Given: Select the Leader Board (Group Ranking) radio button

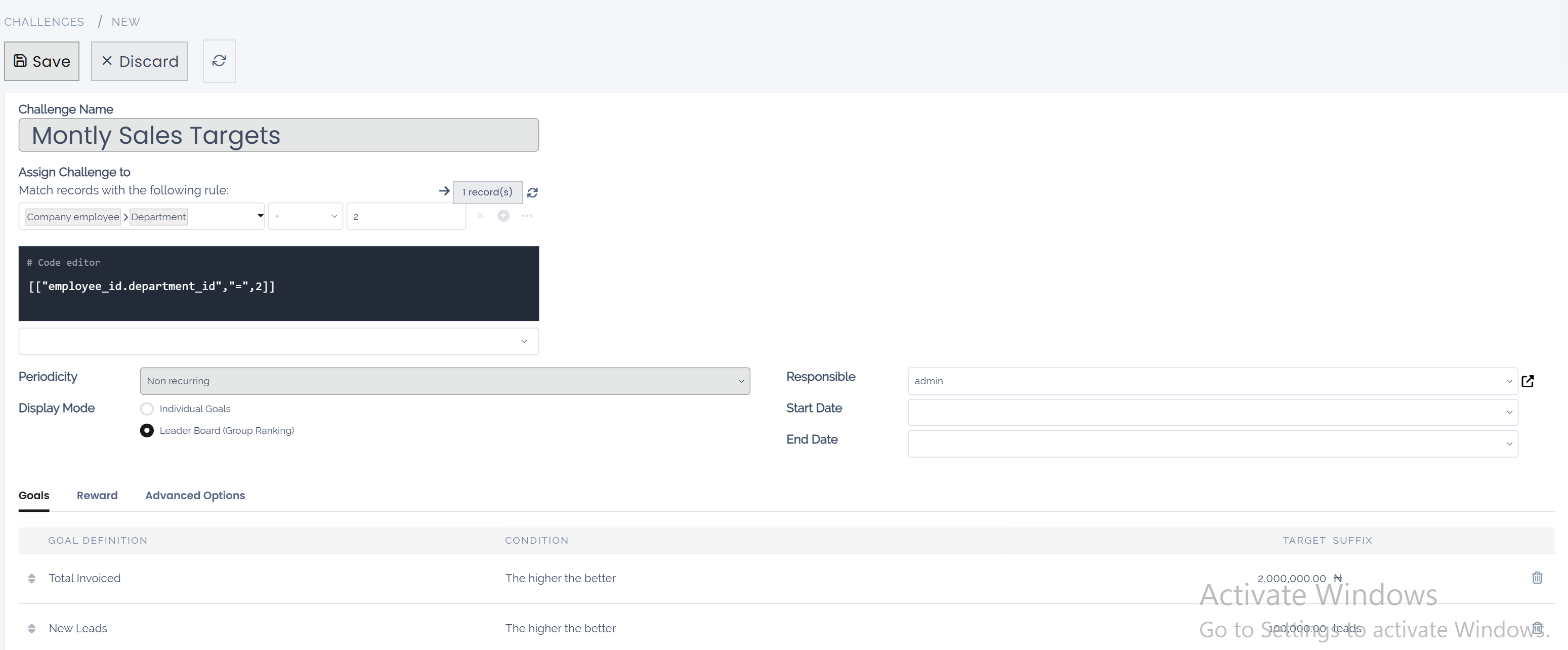Looking at the screenshot, I should [x=146, y=430].
